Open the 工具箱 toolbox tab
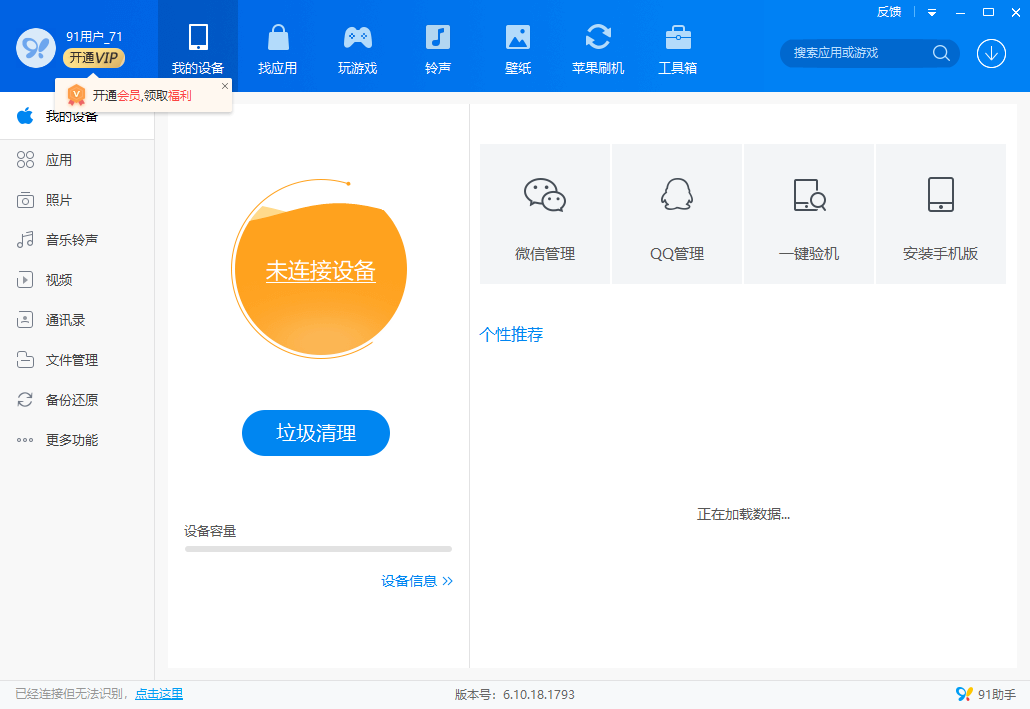The height and width of the screenshot is (709, 1030). point(677,50)
